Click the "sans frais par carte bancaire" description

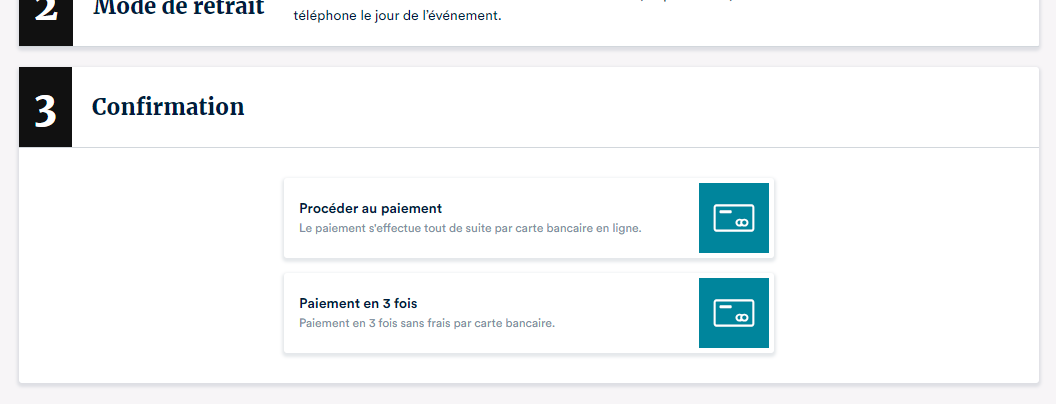[x=480, y=323]
